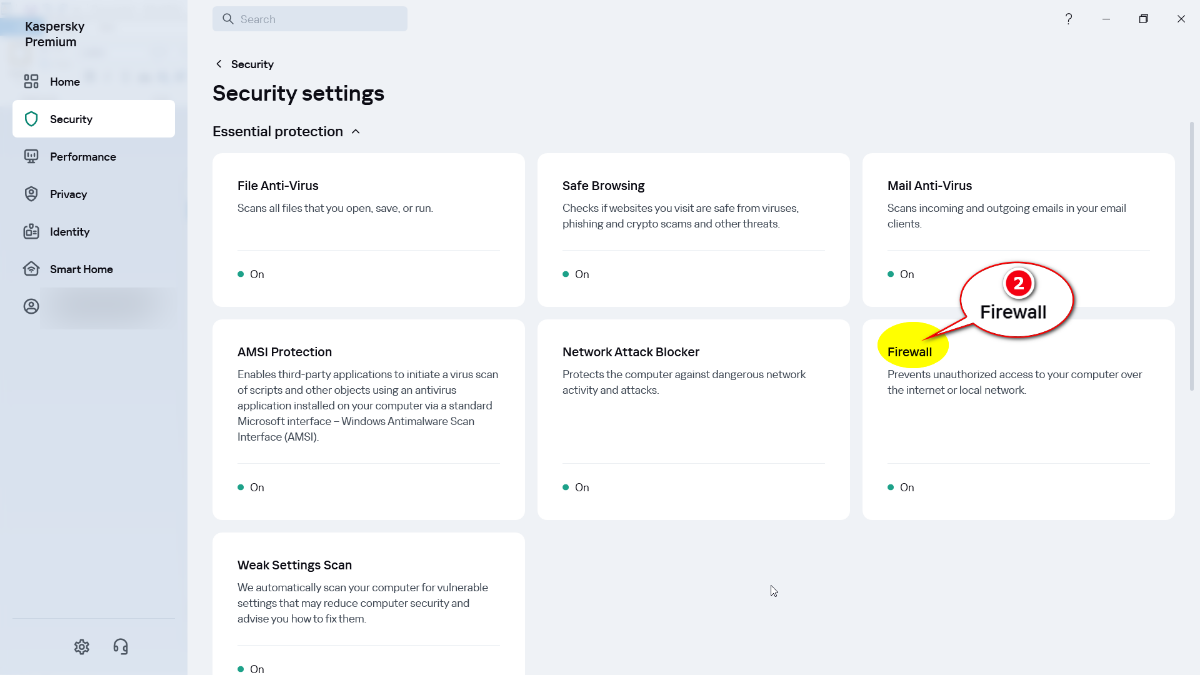Click the On status of Weak Settings Scan
Screen dimensions: 1200x675
251,669
